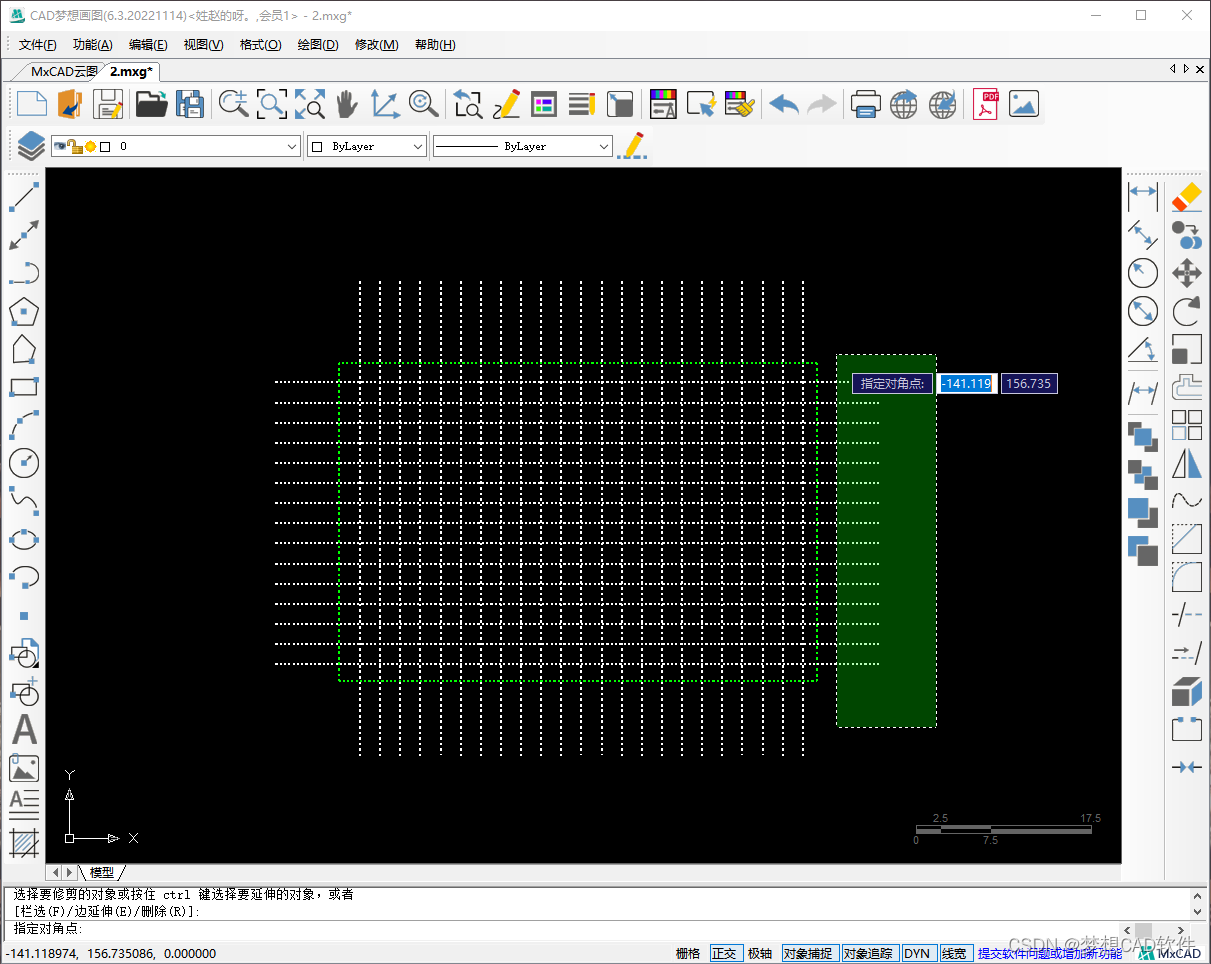Screen dimensions: 1211x964
Task: Click the tab scroll left arrow near the document tabs
Action: coord(1173,69)
